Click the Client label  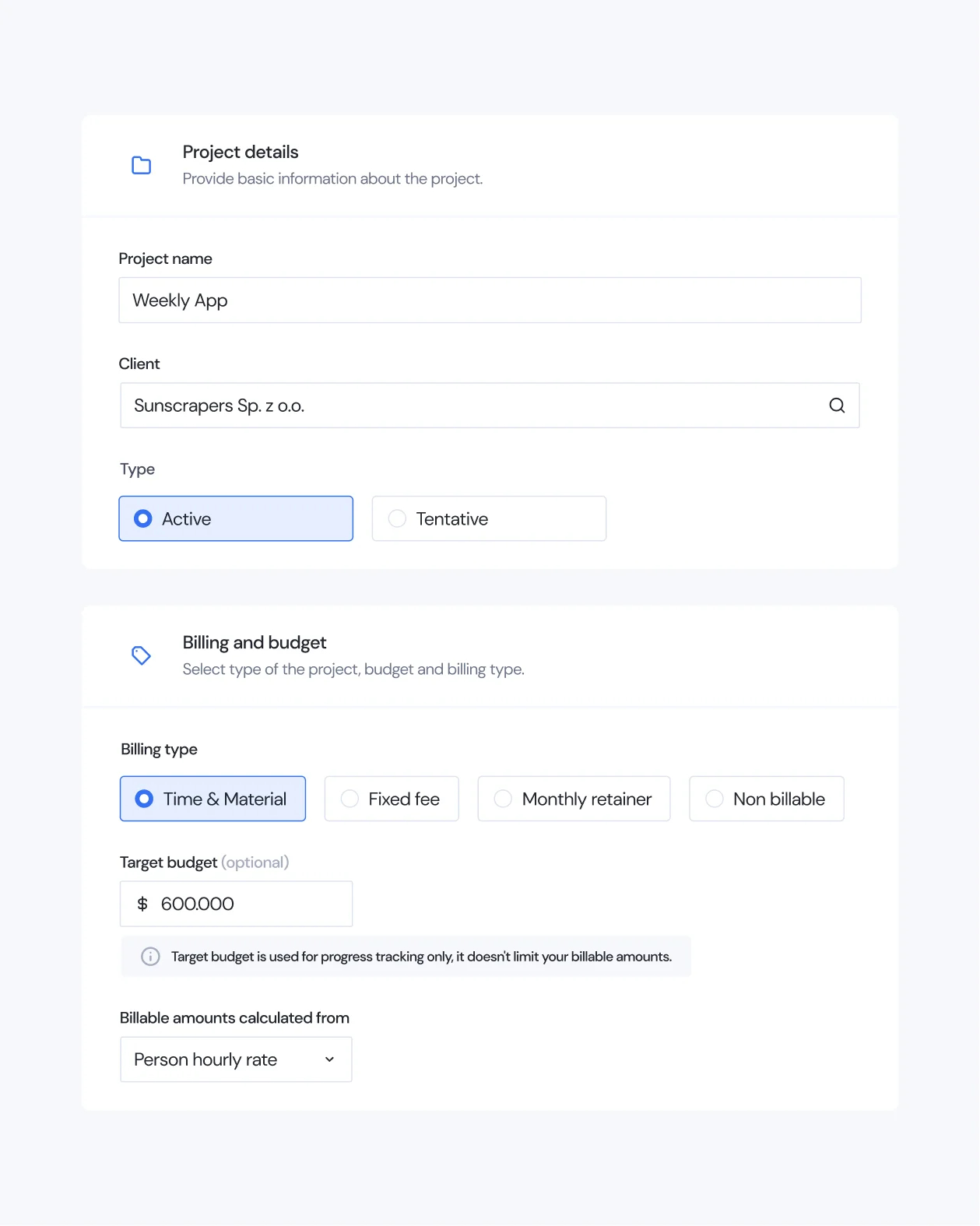pos(139,364)
